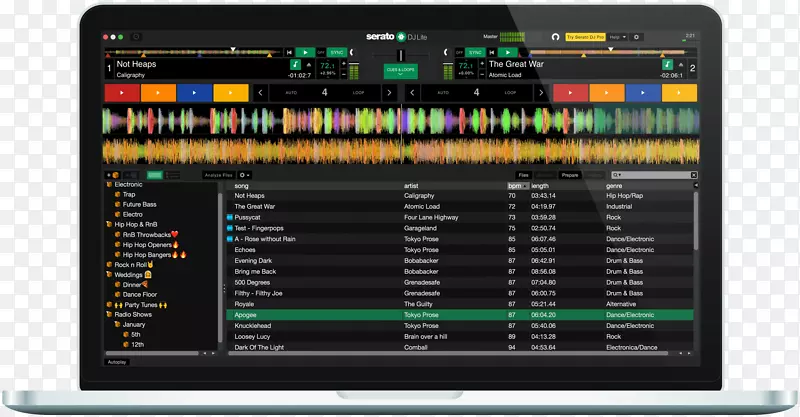Switch to the album art list view
Image resolution: width=800 pixels, height=417 pixels.
pyautogui.click(x=172, y=175)
